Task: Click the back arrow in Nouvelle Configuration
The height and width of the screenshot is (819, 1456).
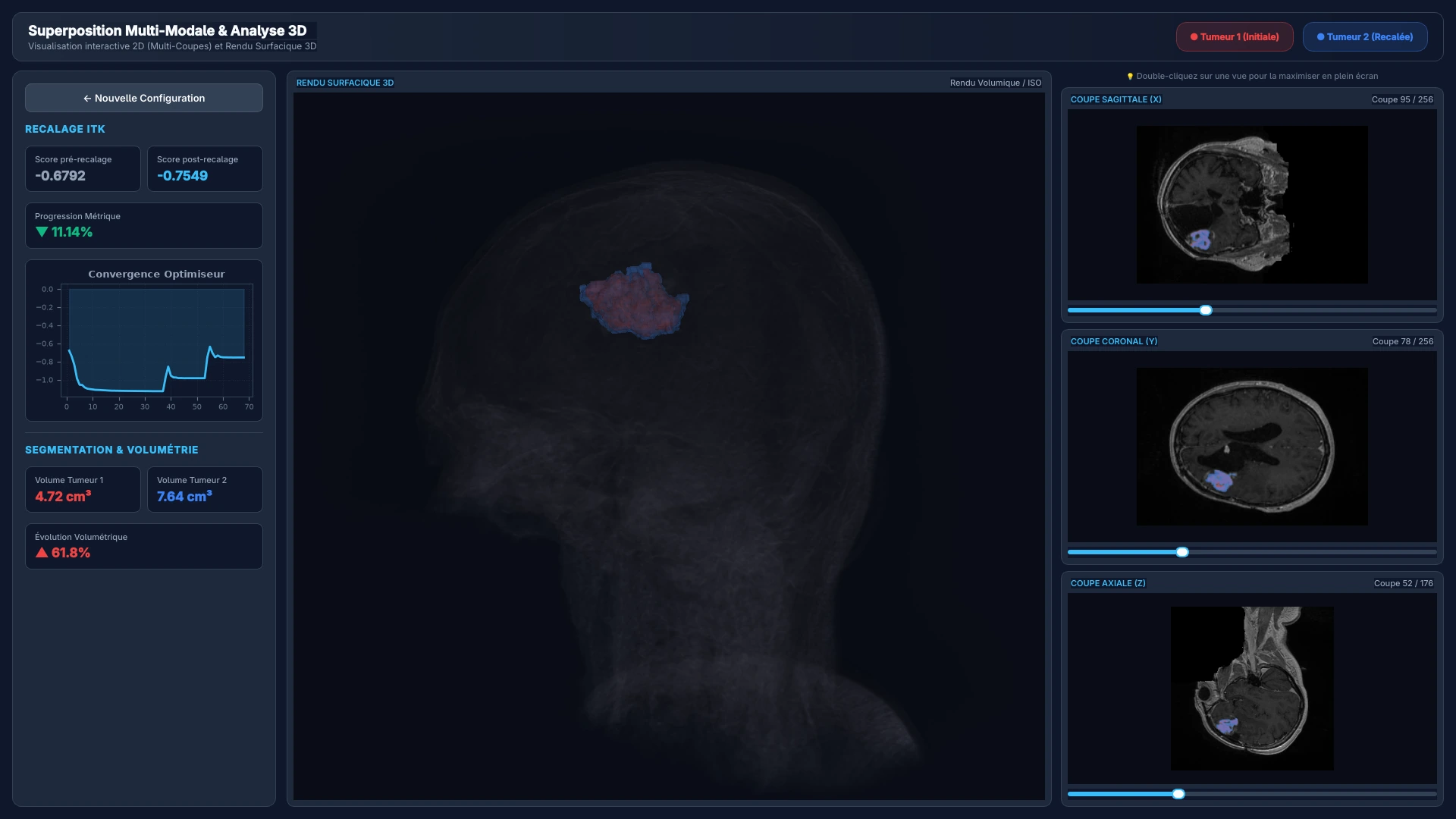Action: 87,98
